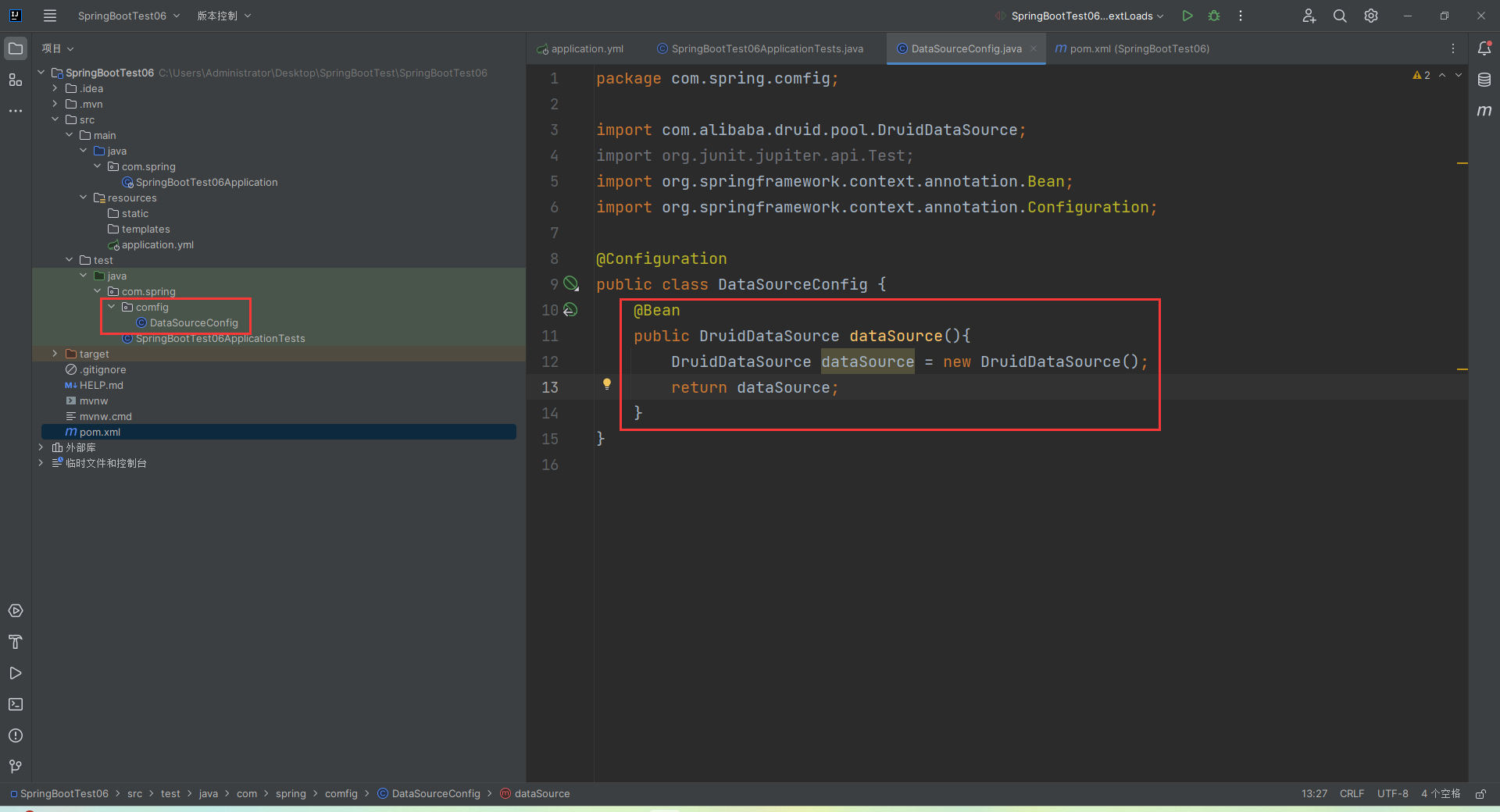The width and height of the screenshot is (1500, 812).
Task: Show more tool windows ellipsis
Action: (x=16, y=111)
